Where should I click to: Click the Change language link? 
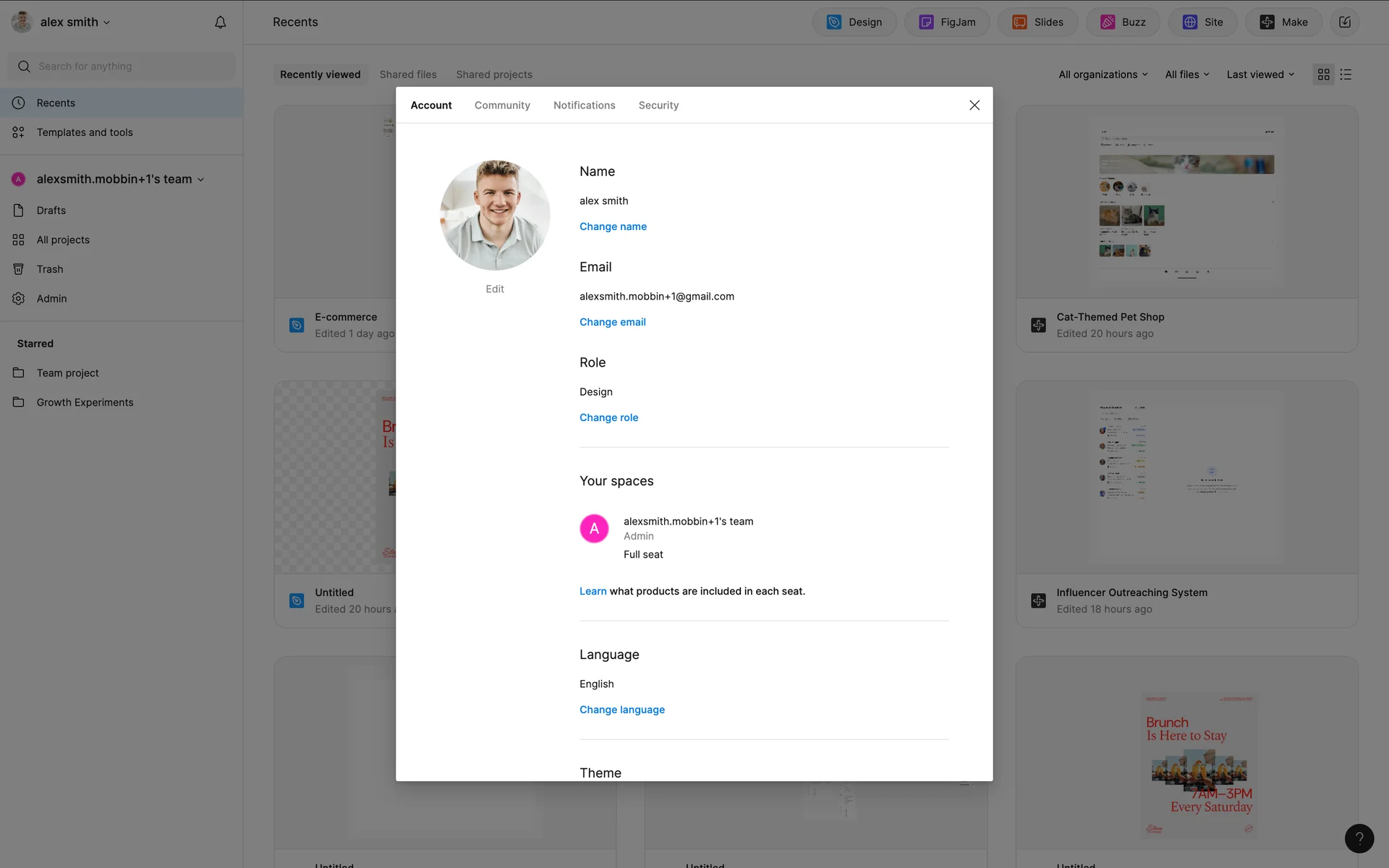coord(621,710)
